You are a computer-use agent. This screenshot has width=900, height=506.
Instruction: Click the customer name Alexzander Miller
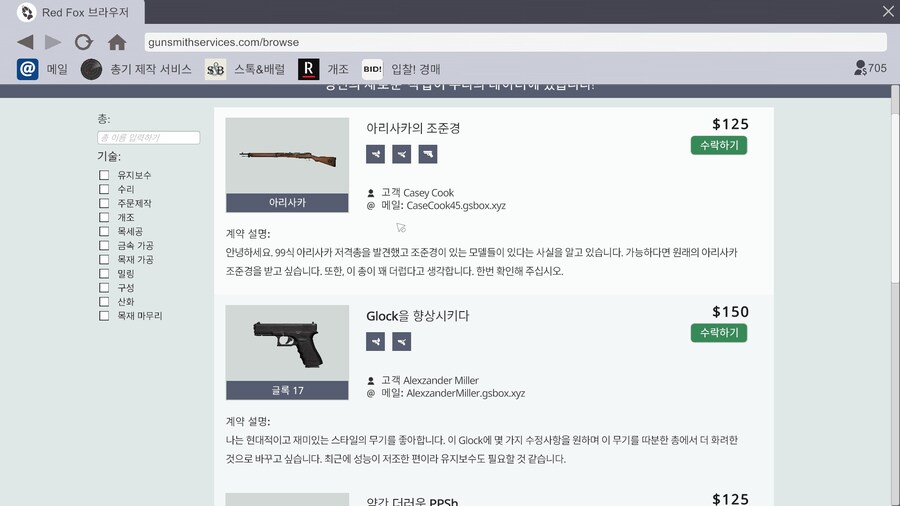pyautogui.click(x=441, y=380)
